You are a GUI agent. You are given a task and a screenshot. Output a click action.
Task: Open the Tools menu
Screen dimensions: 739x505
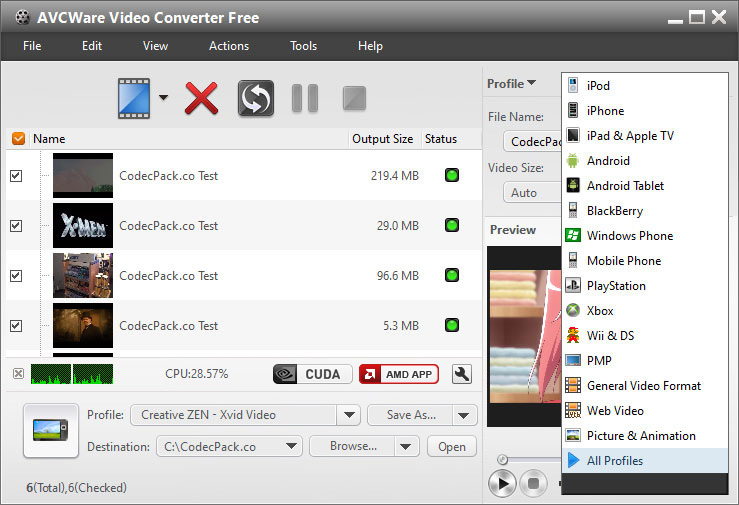tap(304, 46)
